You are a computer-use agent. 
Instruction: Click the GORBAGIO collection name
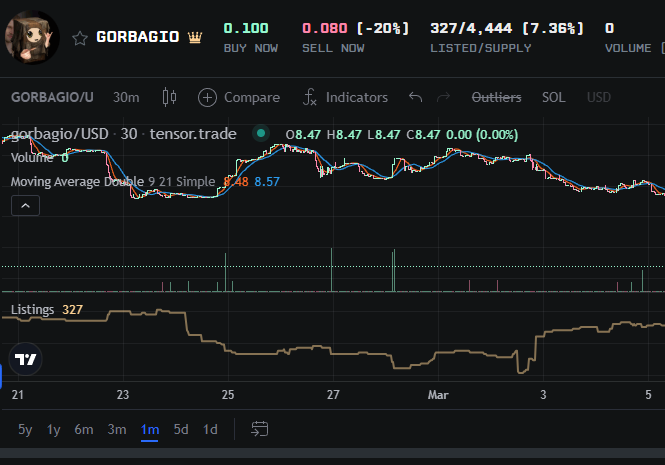pyautogui.click(x=138, y=37)
